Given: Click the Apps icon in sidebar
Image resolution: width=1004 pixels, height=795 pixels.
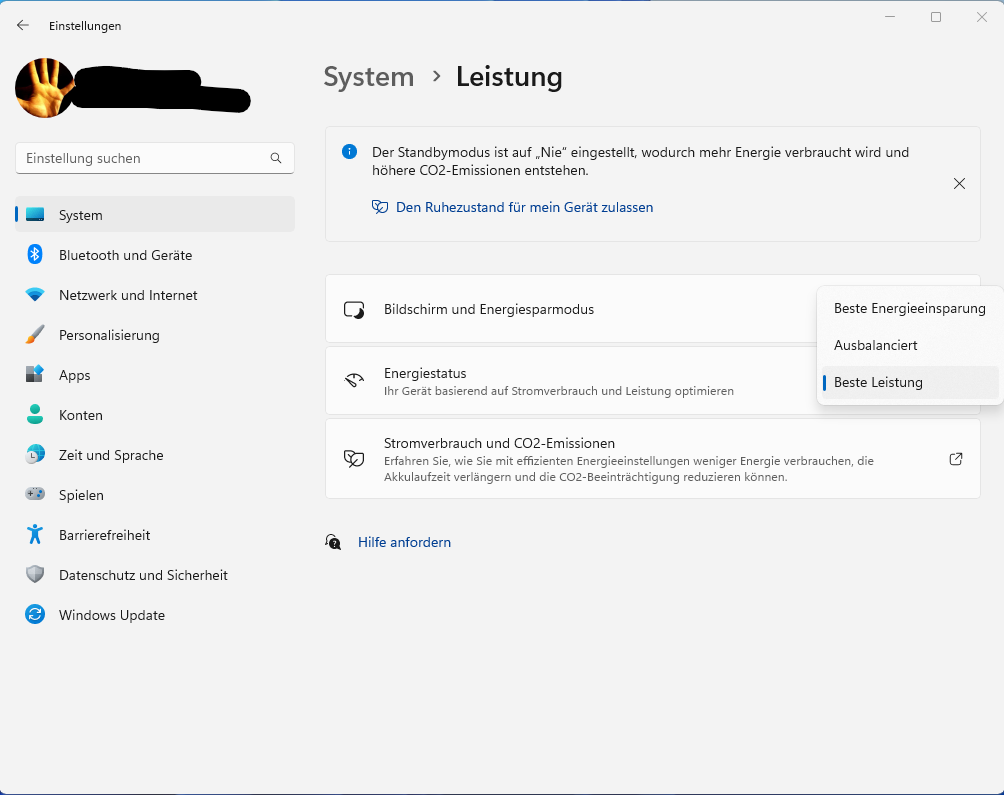Looking at the screenshot, I should (x=35, y=375).
